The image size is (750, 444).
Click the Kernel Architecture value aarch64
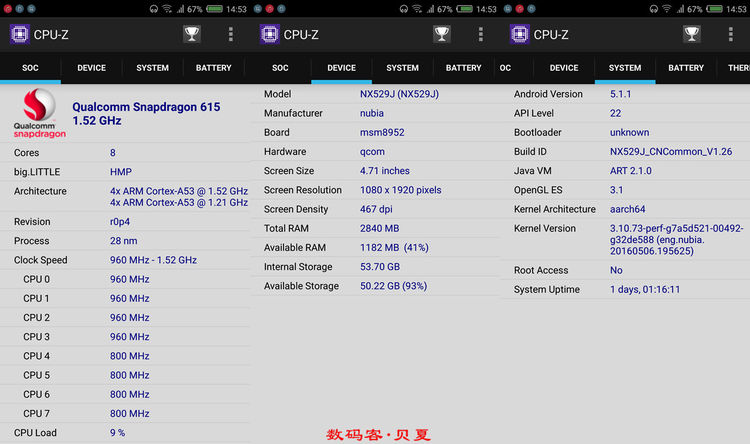[628, 209]
